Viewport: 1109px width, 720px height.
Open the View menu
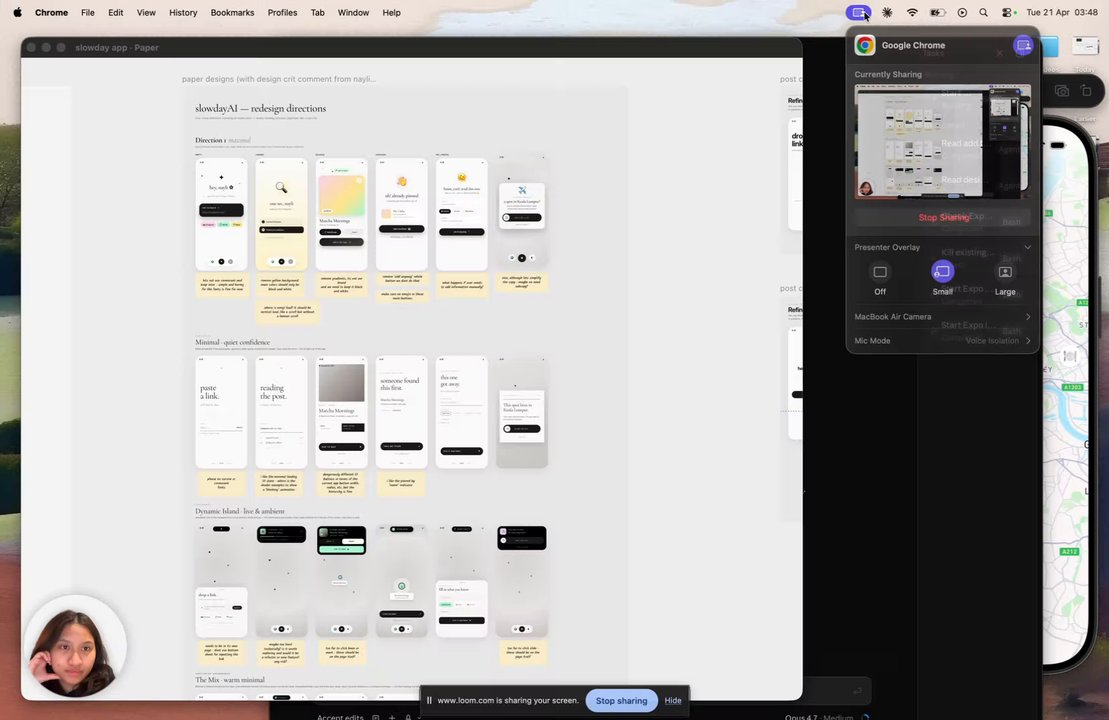(146, 13)
